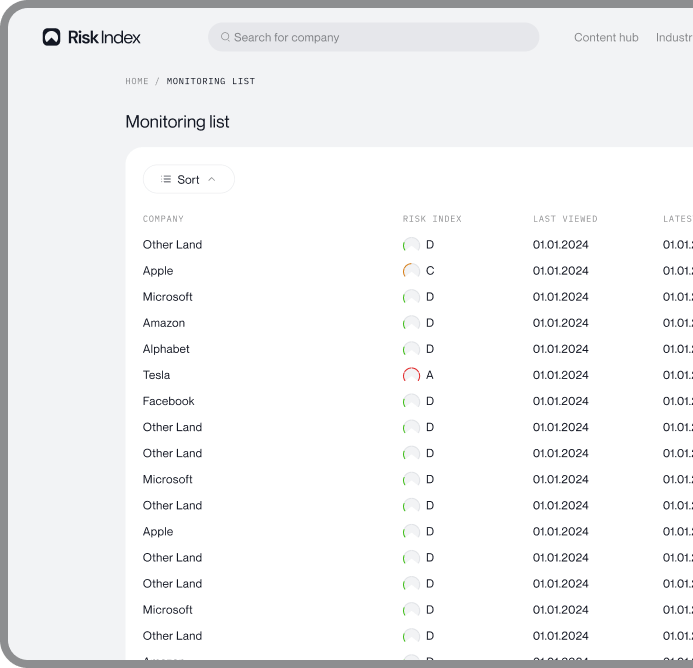693x668 pixels.
Task: Click Amazon's risk gauge icon
Action: point(411,323)
